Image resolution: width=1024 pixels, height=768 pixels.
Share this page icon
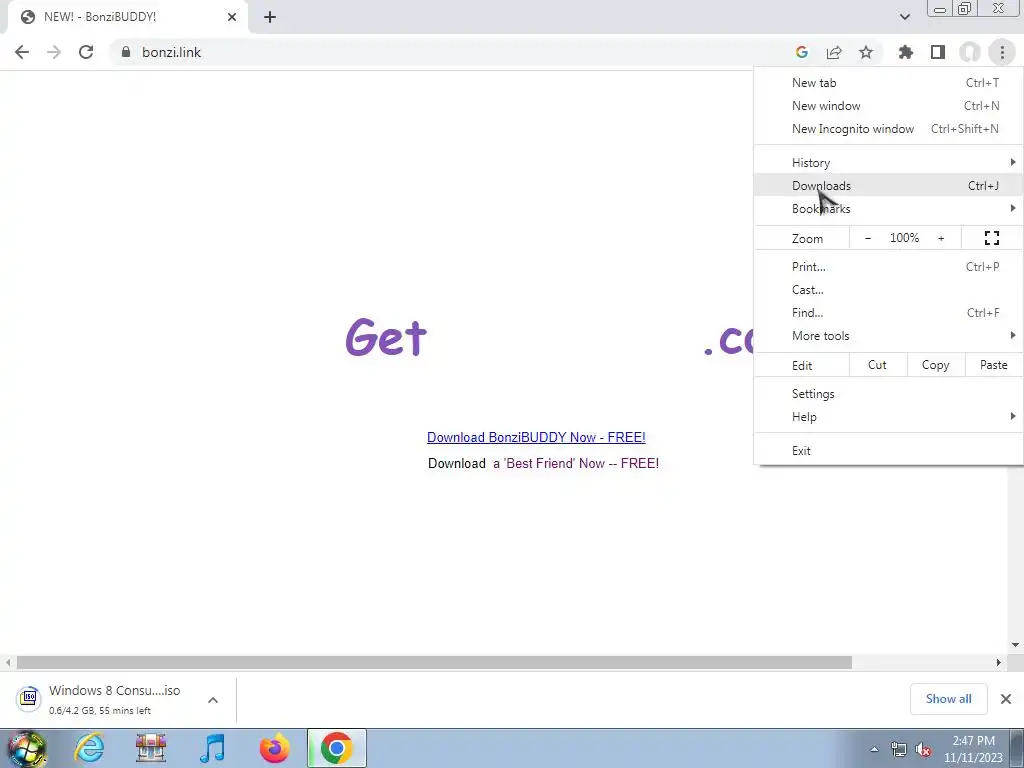[834, 52]
